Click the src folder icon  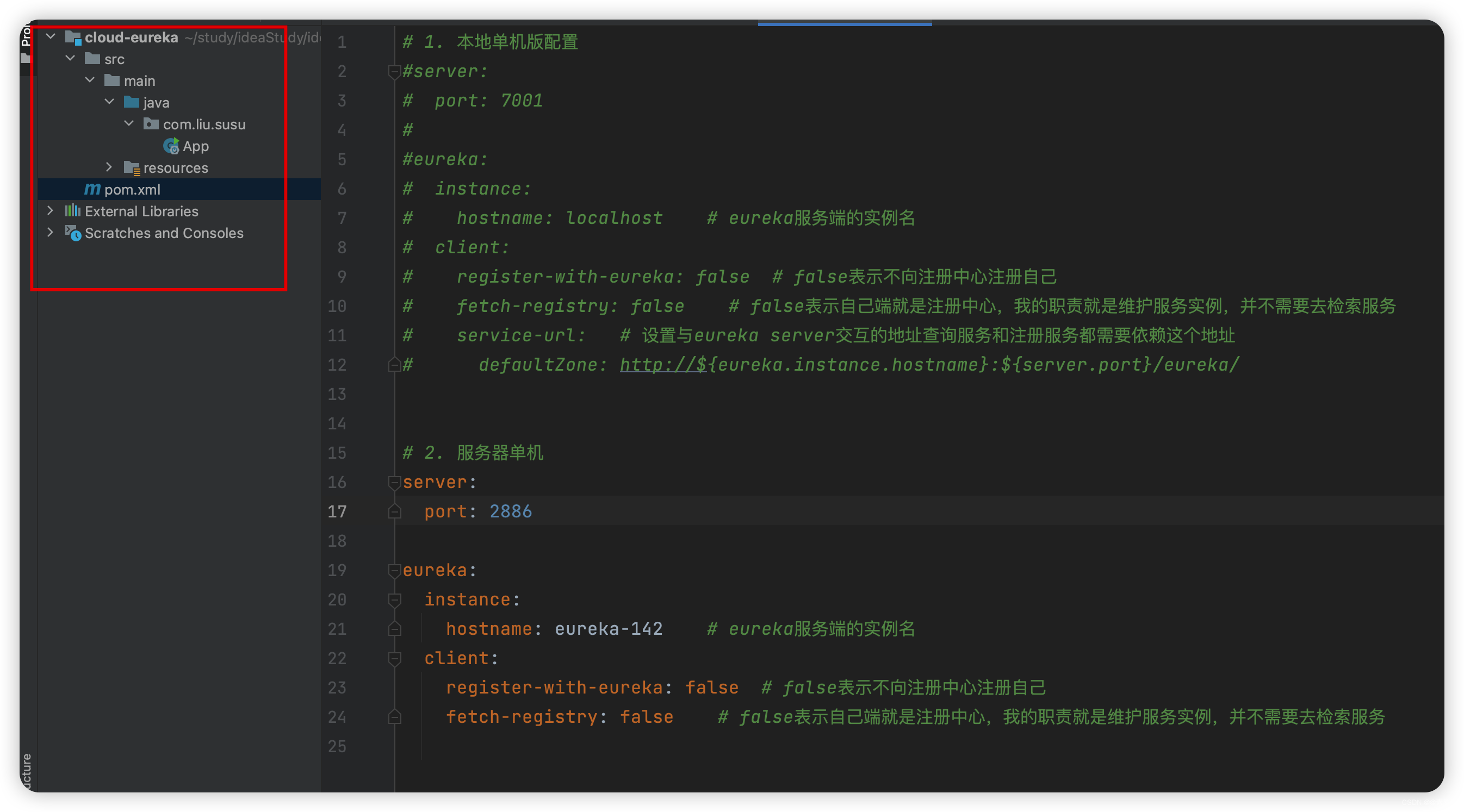(92, 59)
